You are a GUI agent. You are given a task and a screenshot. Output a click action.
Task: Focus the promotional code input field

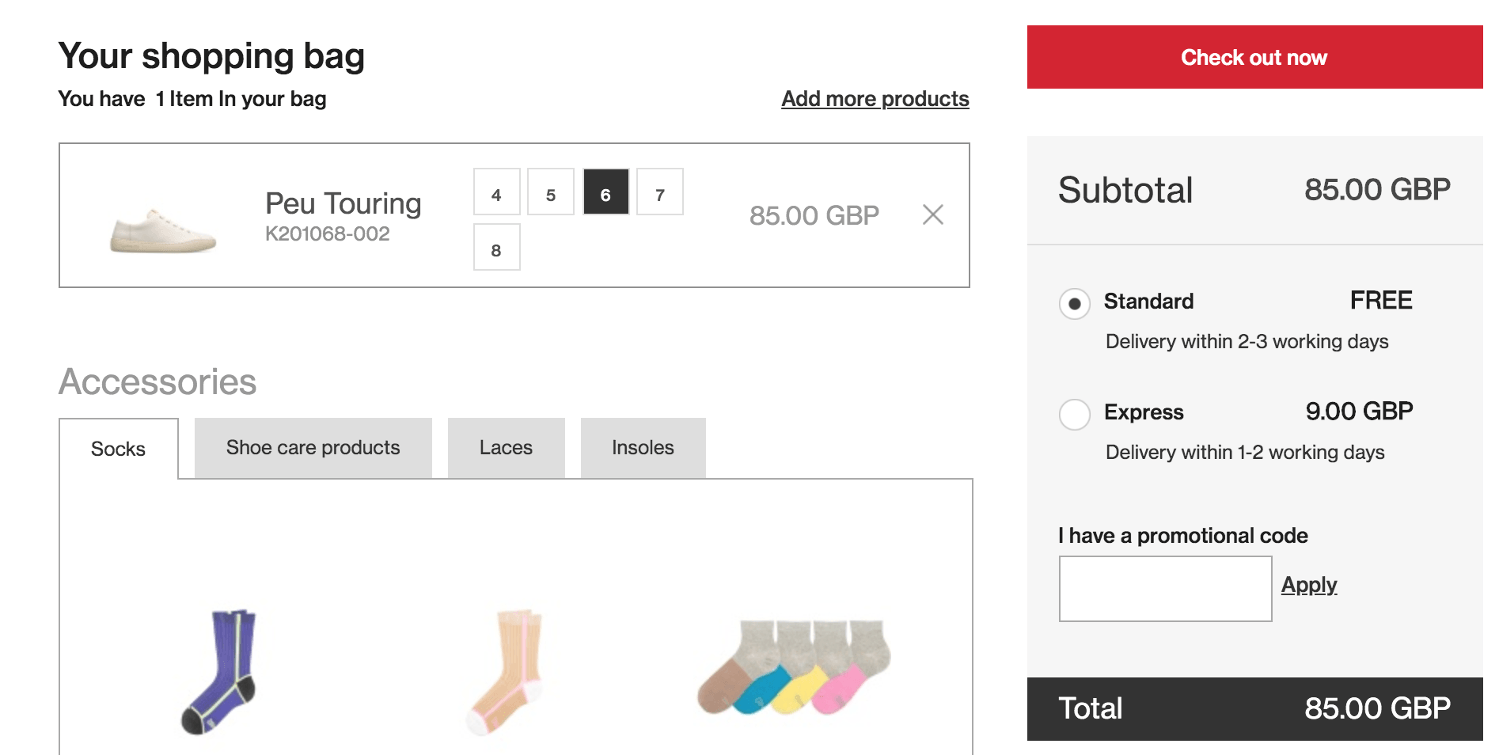point(1165,589)
